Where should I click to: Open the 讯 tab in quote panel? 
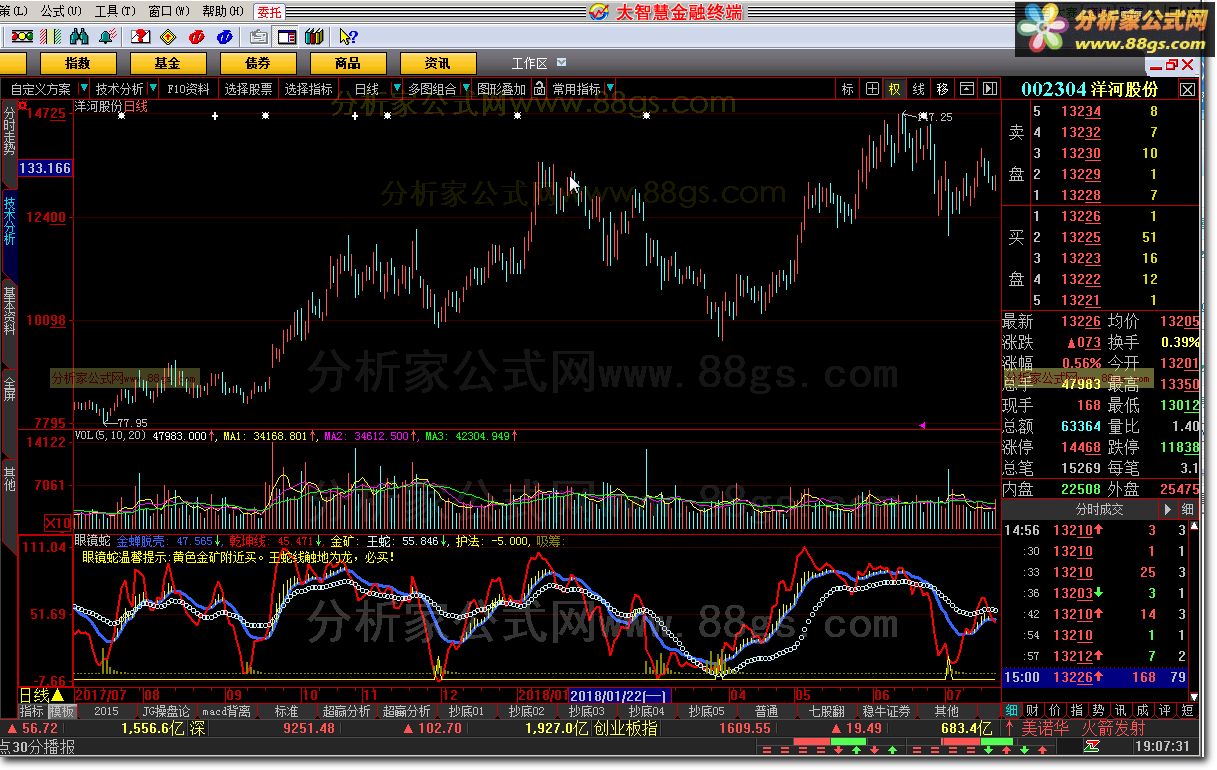(x=1119, y=710)
